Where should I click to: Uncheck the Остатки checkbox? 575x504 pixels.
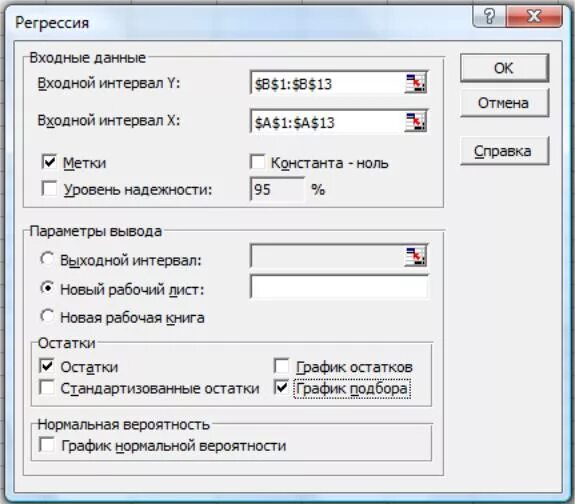47,366
